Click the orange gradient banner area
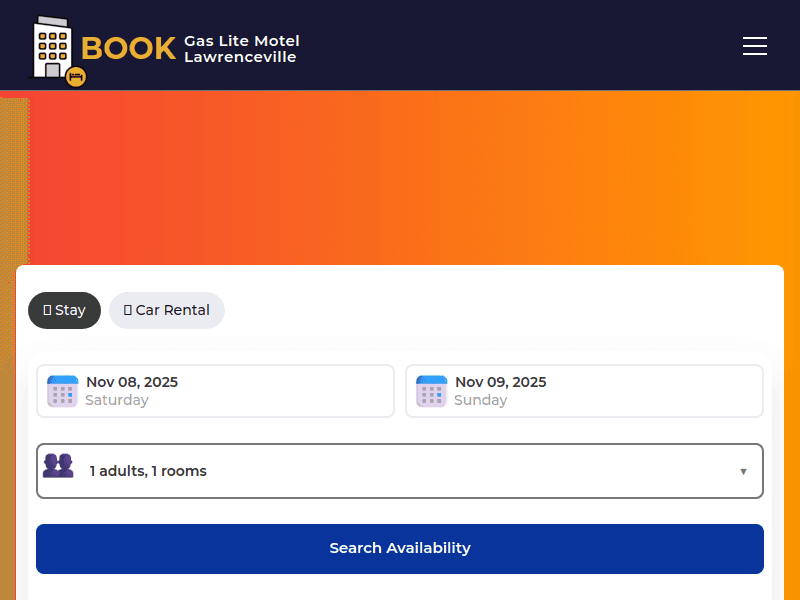This screenshot has width=800, height=600. click(400, 180)
